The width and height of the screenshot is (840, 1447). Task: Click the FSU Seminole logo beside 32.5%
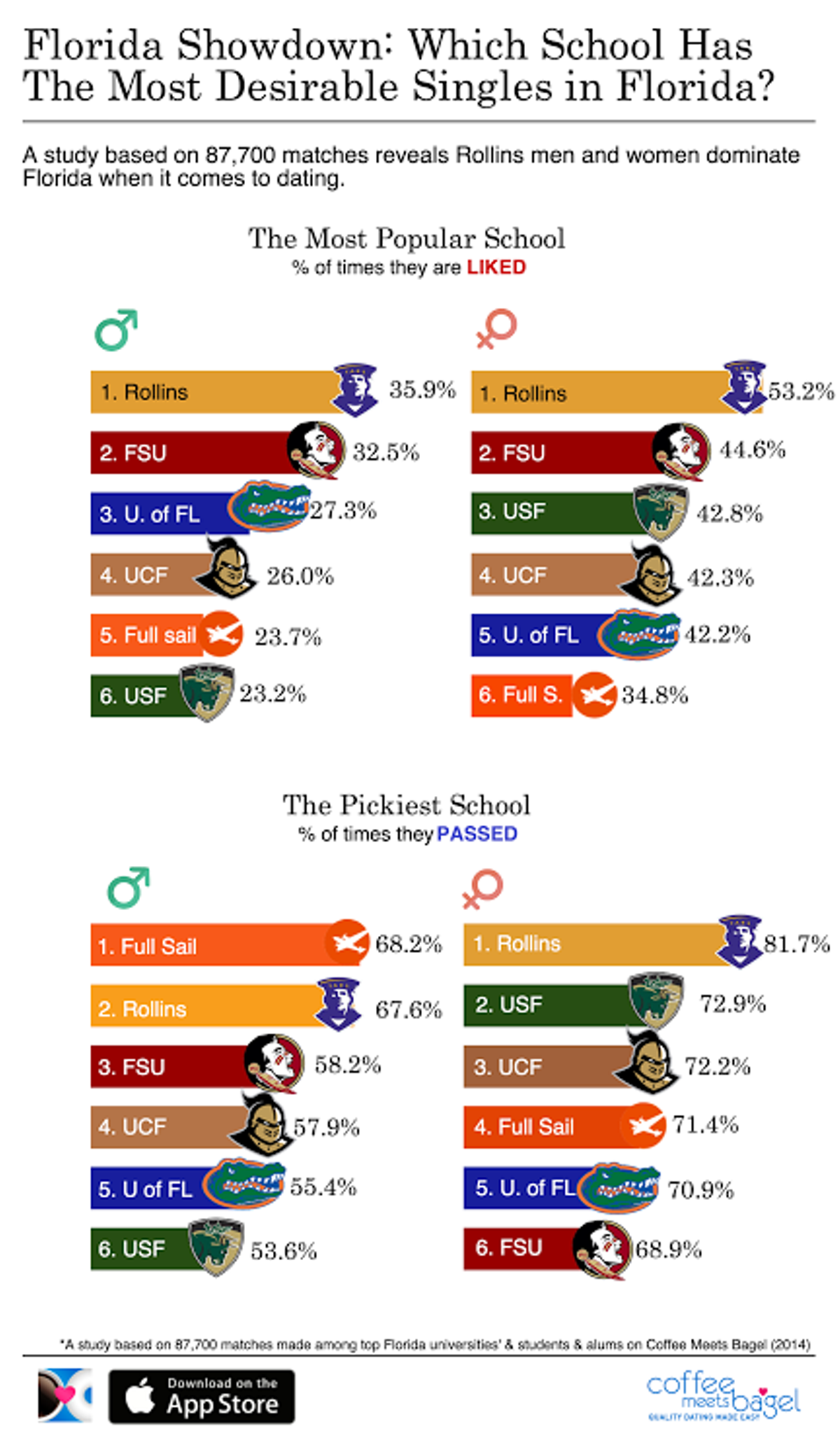[x=316, y=450]
